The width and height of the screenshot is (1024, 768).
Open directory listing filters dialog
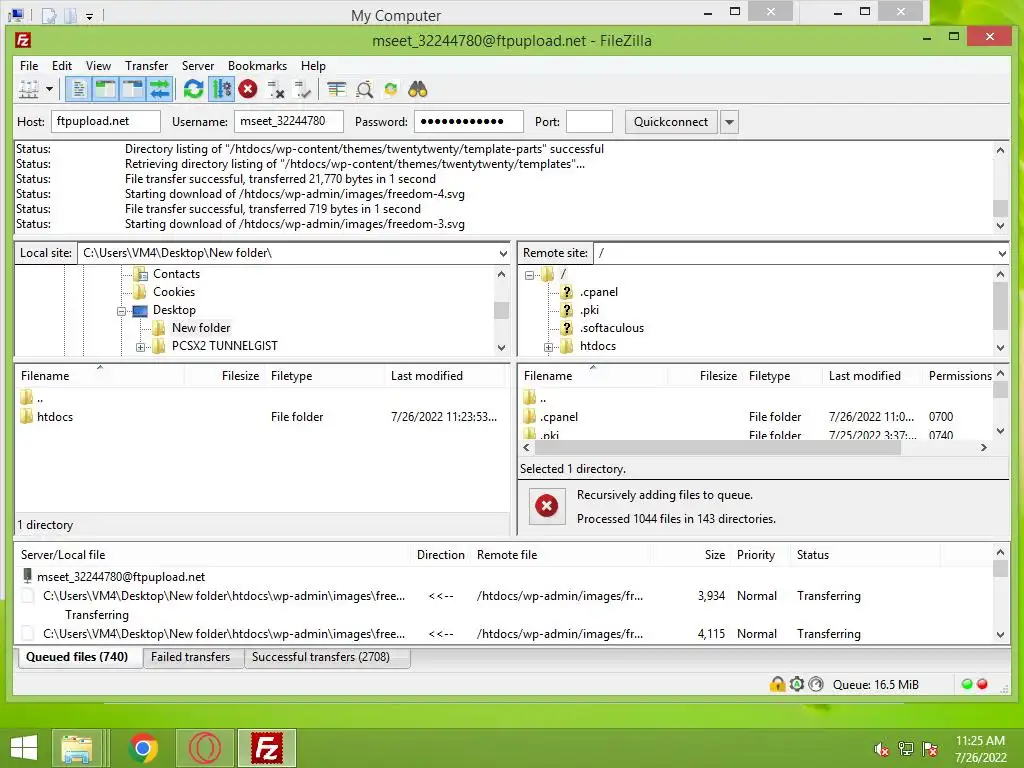(337, 89)
